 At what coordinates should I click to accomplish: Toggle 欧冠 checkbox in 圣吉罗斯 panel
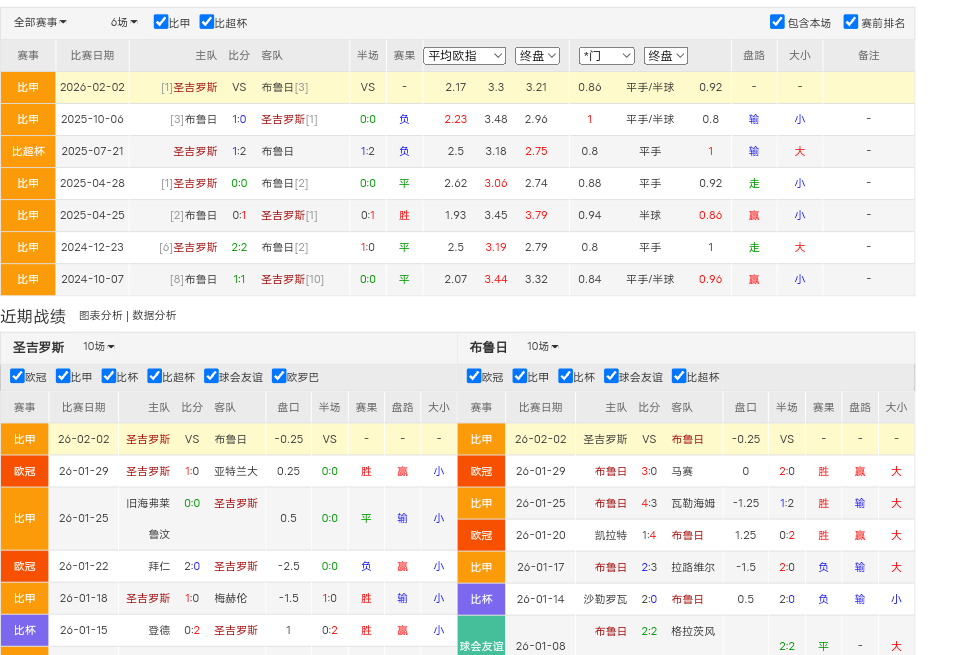[17, 377]
